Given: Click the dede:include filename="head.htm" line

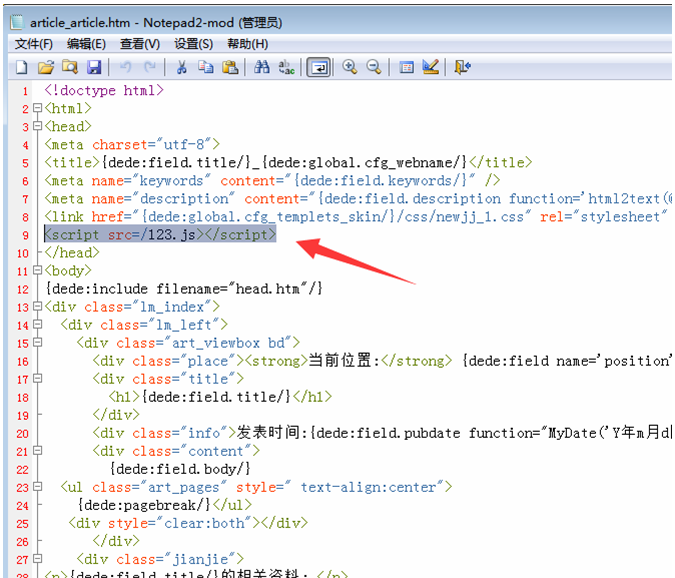Looking at the screenshot, I should pos(184,289).
